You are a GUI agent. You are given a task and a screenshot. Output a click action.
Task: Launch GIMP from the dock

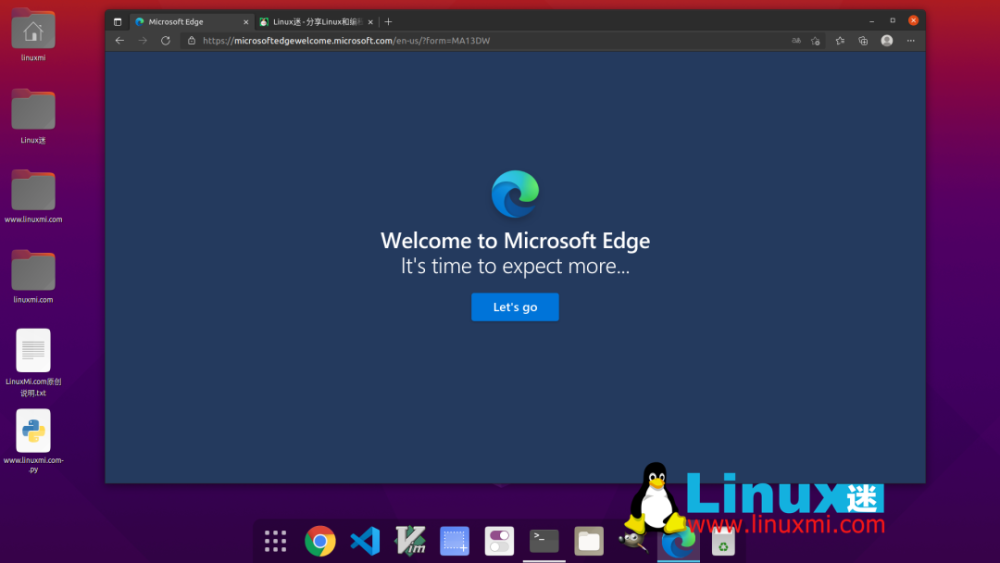click(633, 541)
